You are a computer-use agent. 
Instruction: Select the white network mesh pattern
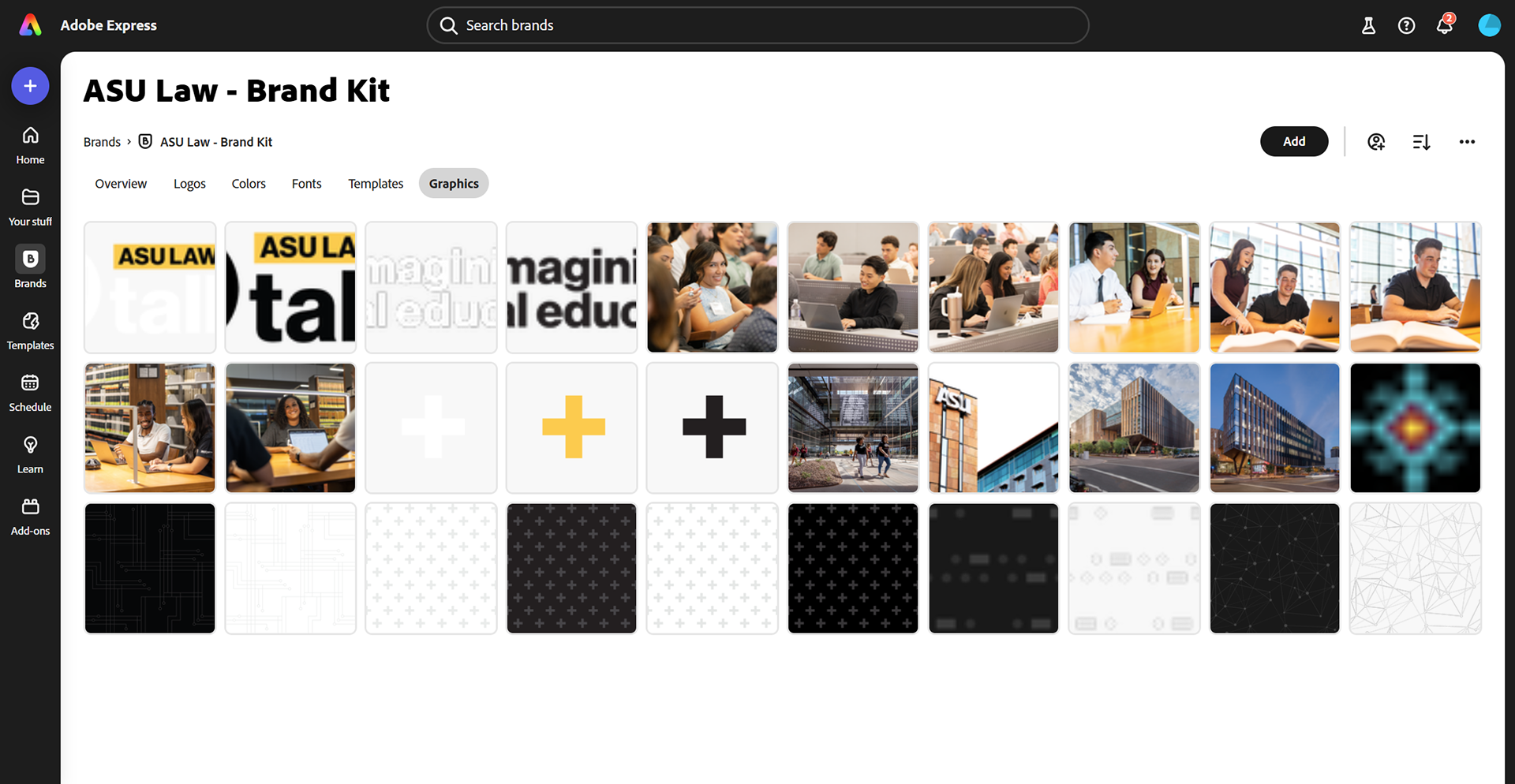[x=1416, y=569]
